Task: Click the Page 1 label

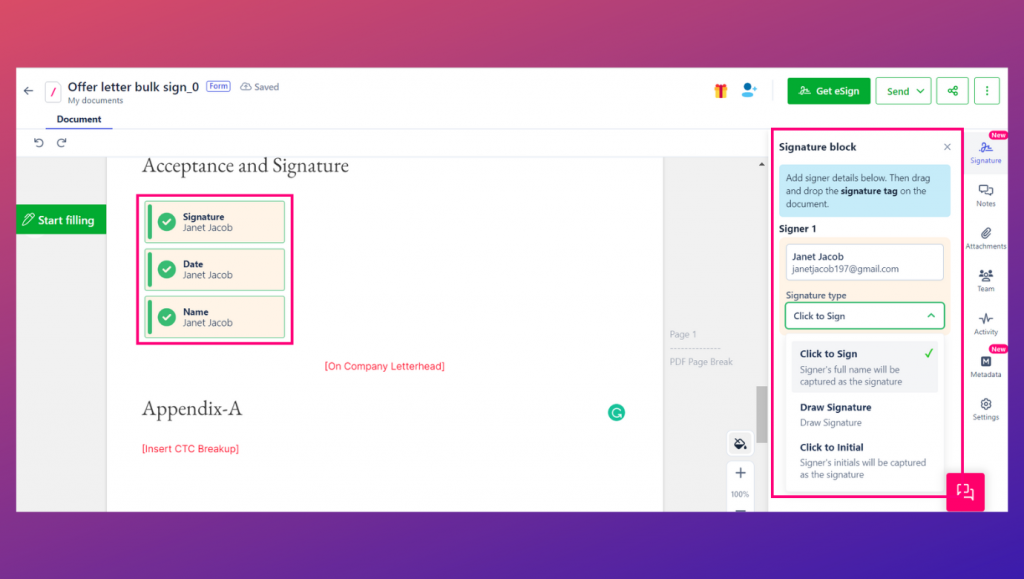Action: pos(682,334)
